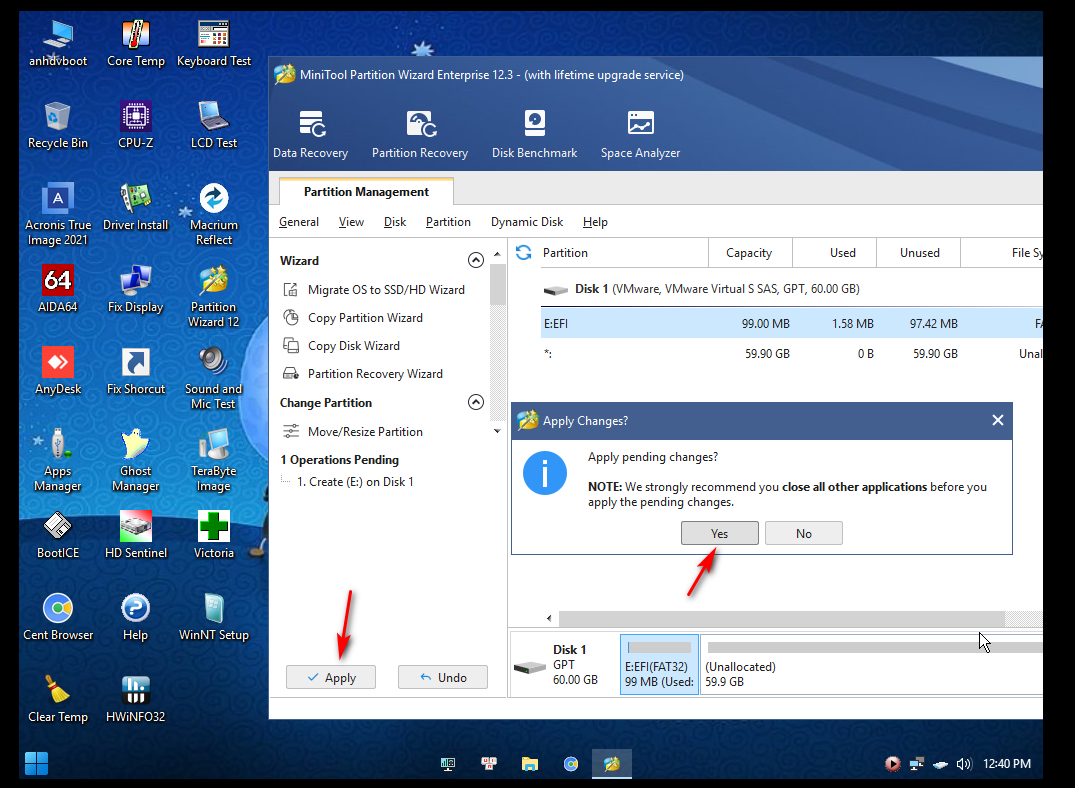Collapse the Wizard section

point(476,260)
